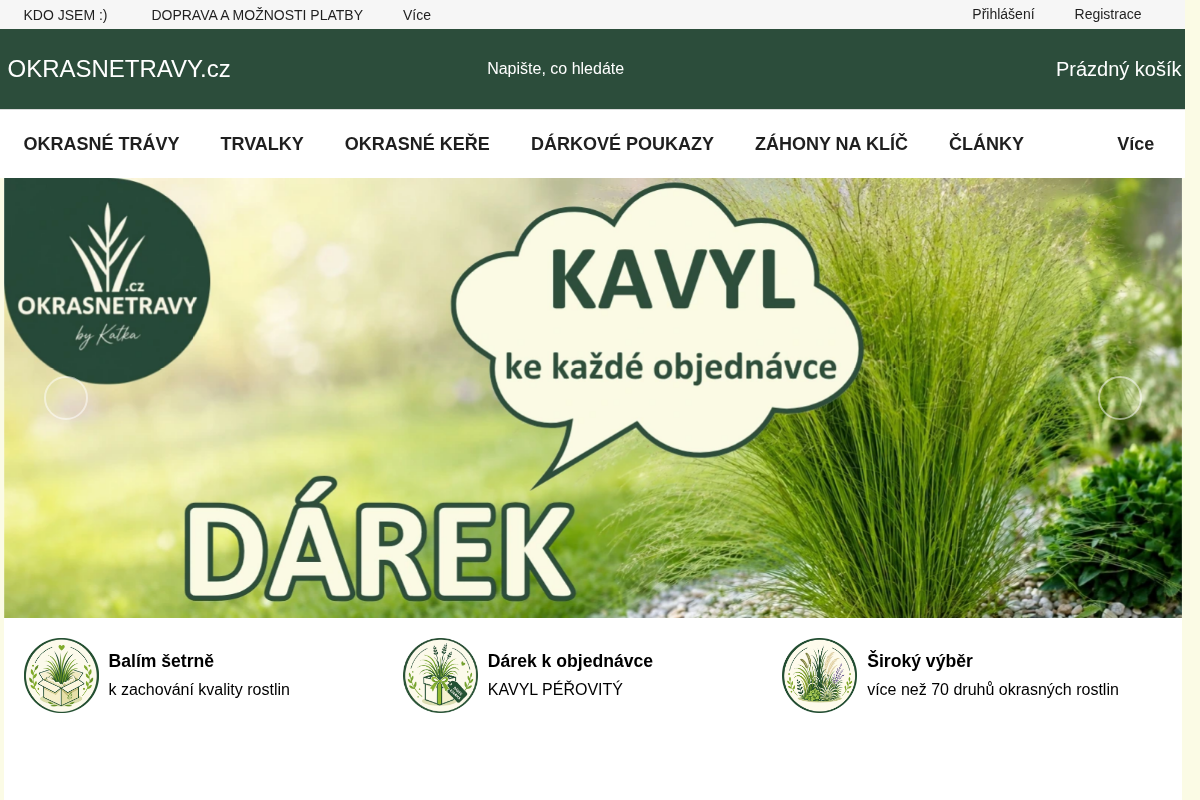Click the DÁREK banner text
This screenshot has width=1200, height=800.
tap(380, 540)
